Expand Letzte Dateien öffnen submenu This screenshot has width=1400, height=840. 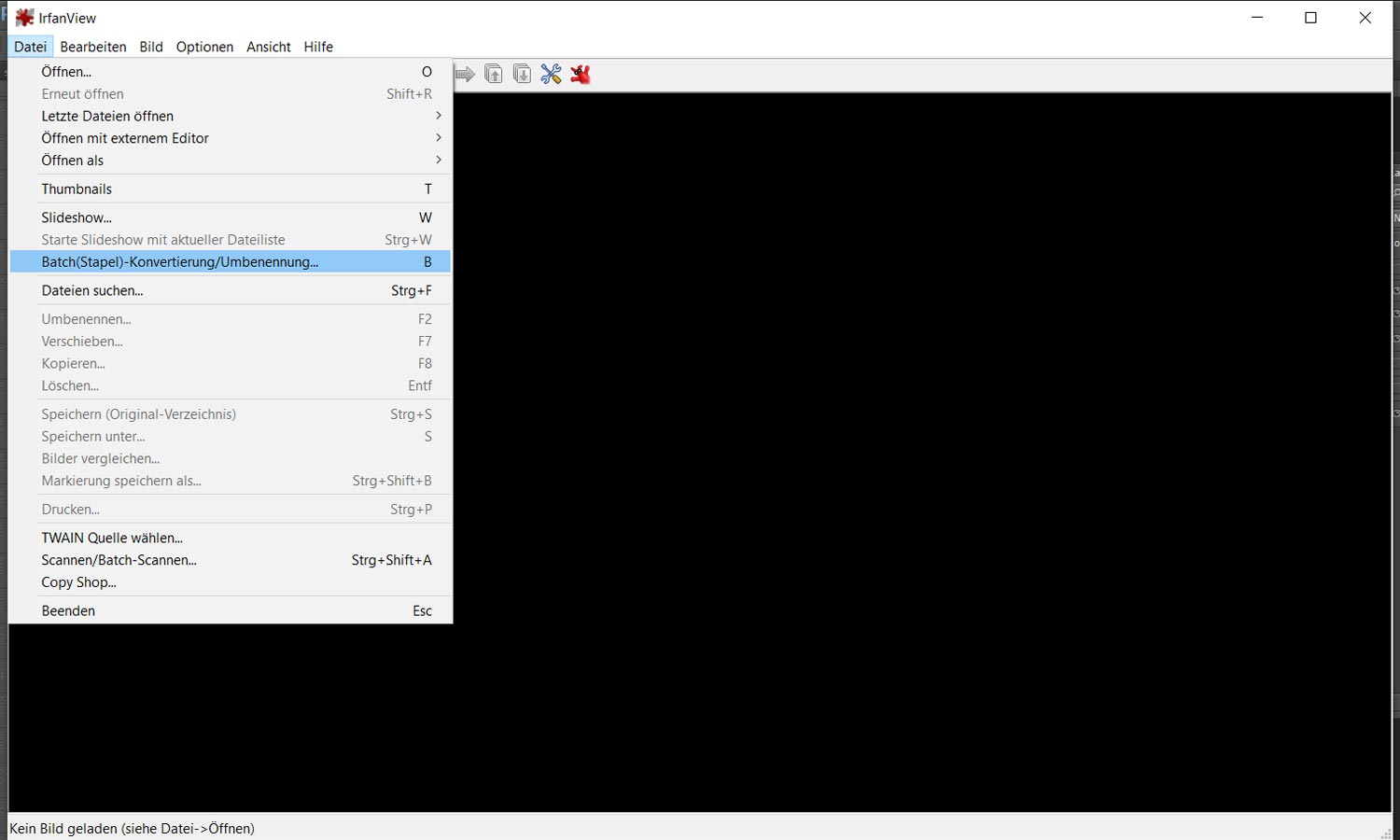pos(230,117)
